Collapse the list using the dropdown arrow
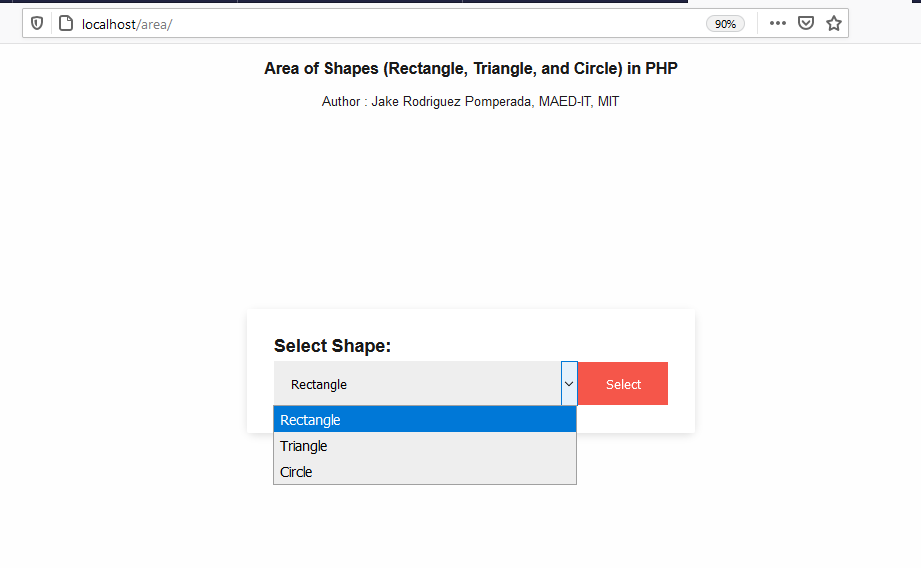This screenshot has width=921, height=568. (x=569, y=384)
